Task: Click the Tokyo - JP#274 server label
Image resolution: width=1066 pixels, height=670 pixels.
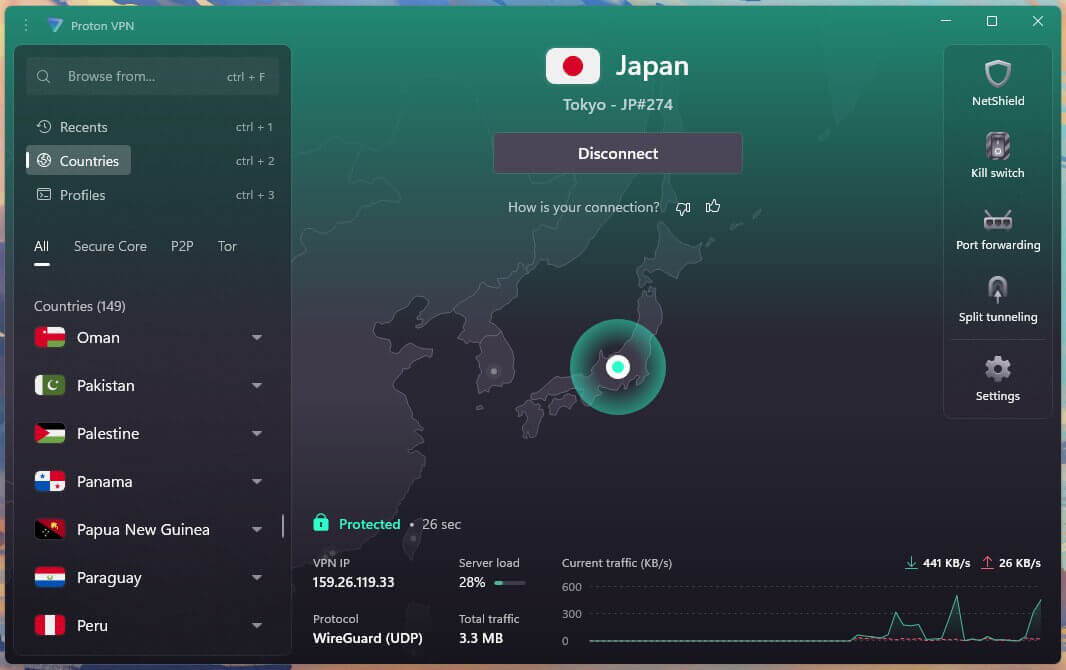Action: click(617, 105)
